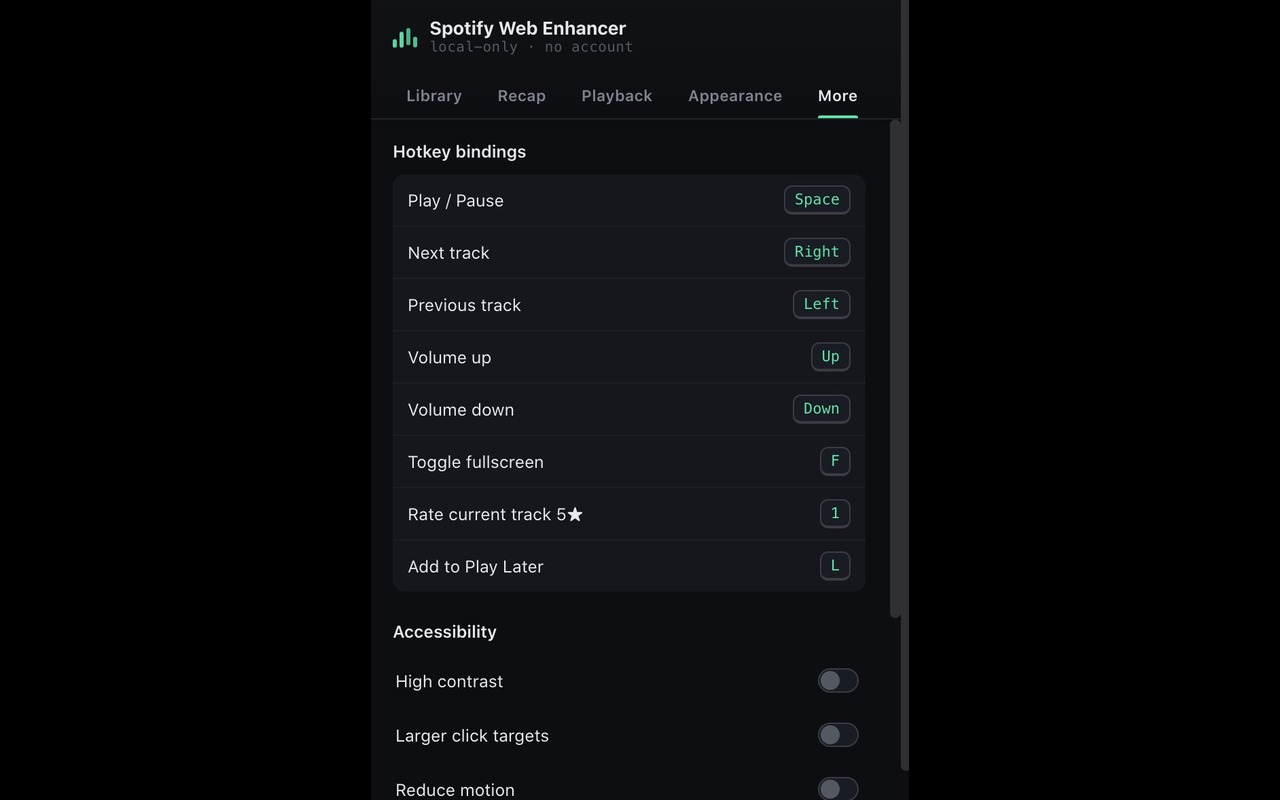This screenshot has width=1280, height=800.
Task: Edit the Space hotkey for Play / Pause
Action: 817,200
